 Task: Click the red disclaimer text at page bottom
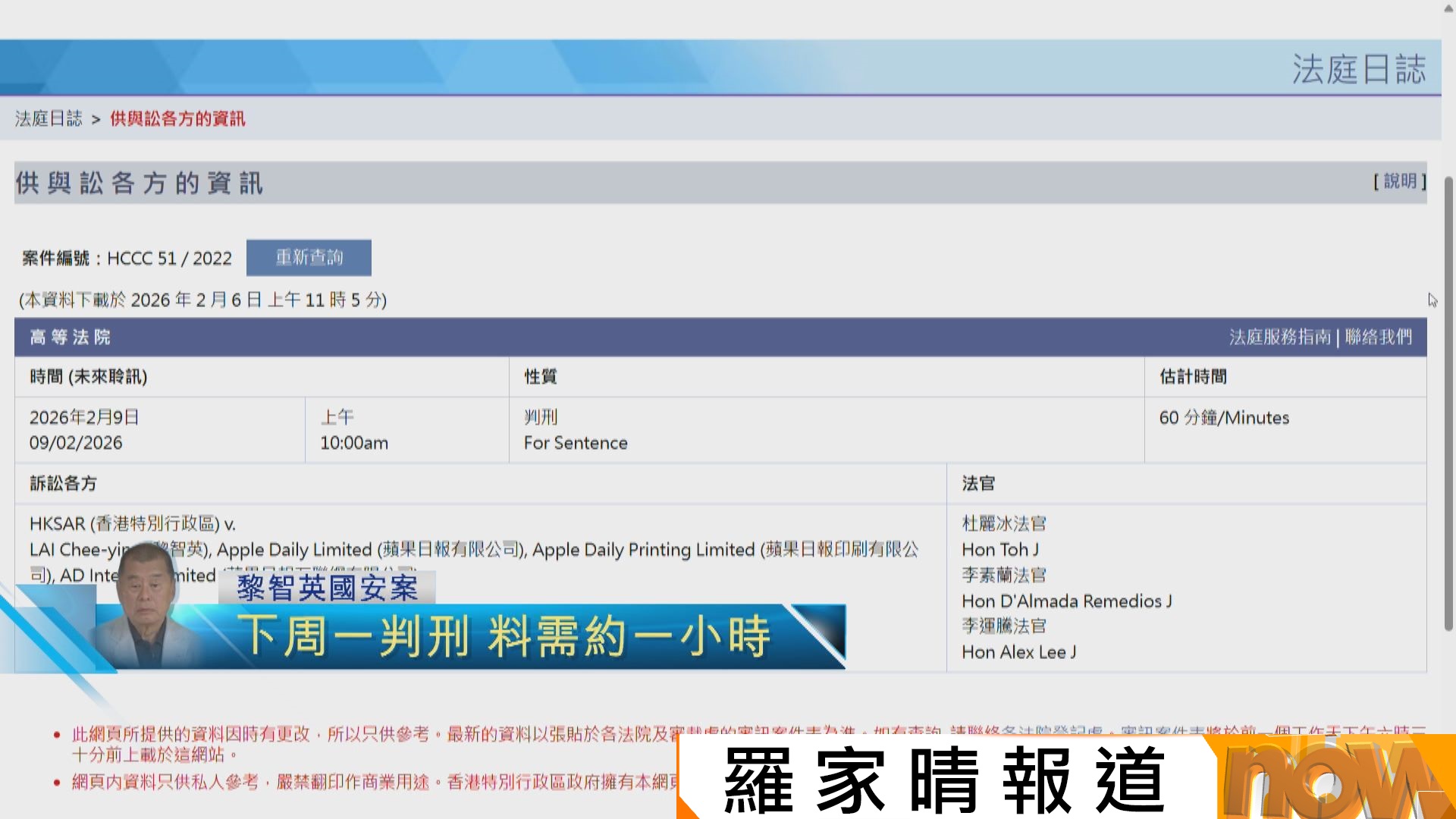pos(303,733)
